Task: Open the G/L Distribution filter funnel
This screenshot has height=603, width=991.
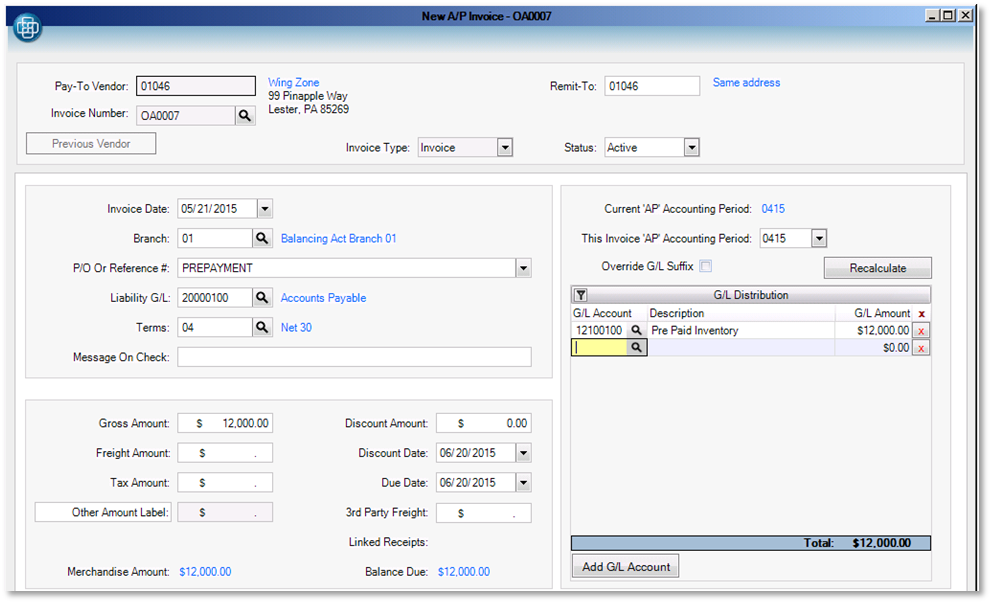Action: click(581, 295)
